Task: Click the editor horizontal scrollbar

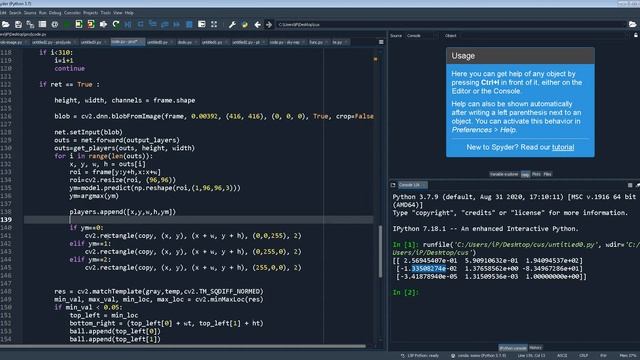Action: [183, 347]
